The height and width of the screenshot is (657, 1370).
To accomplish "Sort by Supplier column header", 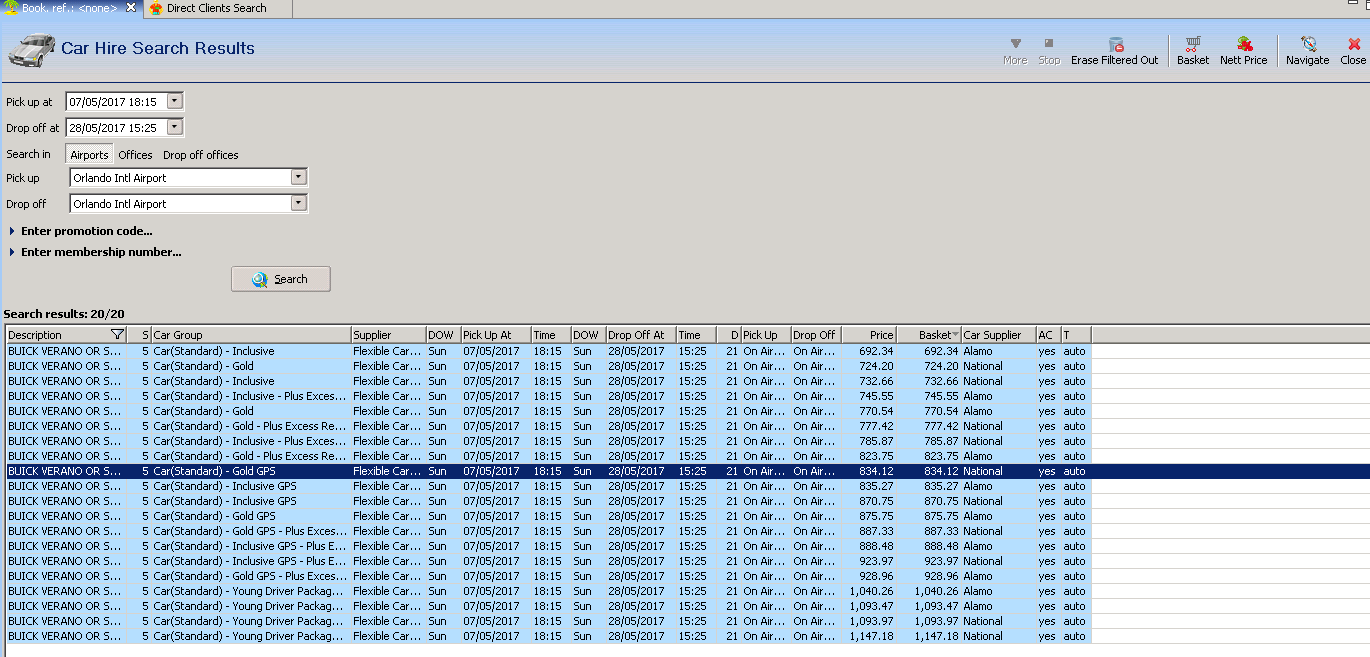I will pyautogui.click(x=387, y=335).
